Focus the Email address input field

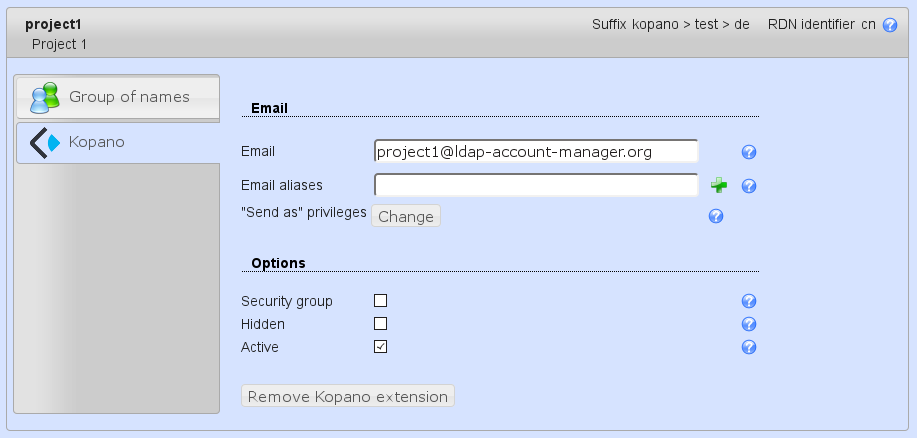click(535, 151)
